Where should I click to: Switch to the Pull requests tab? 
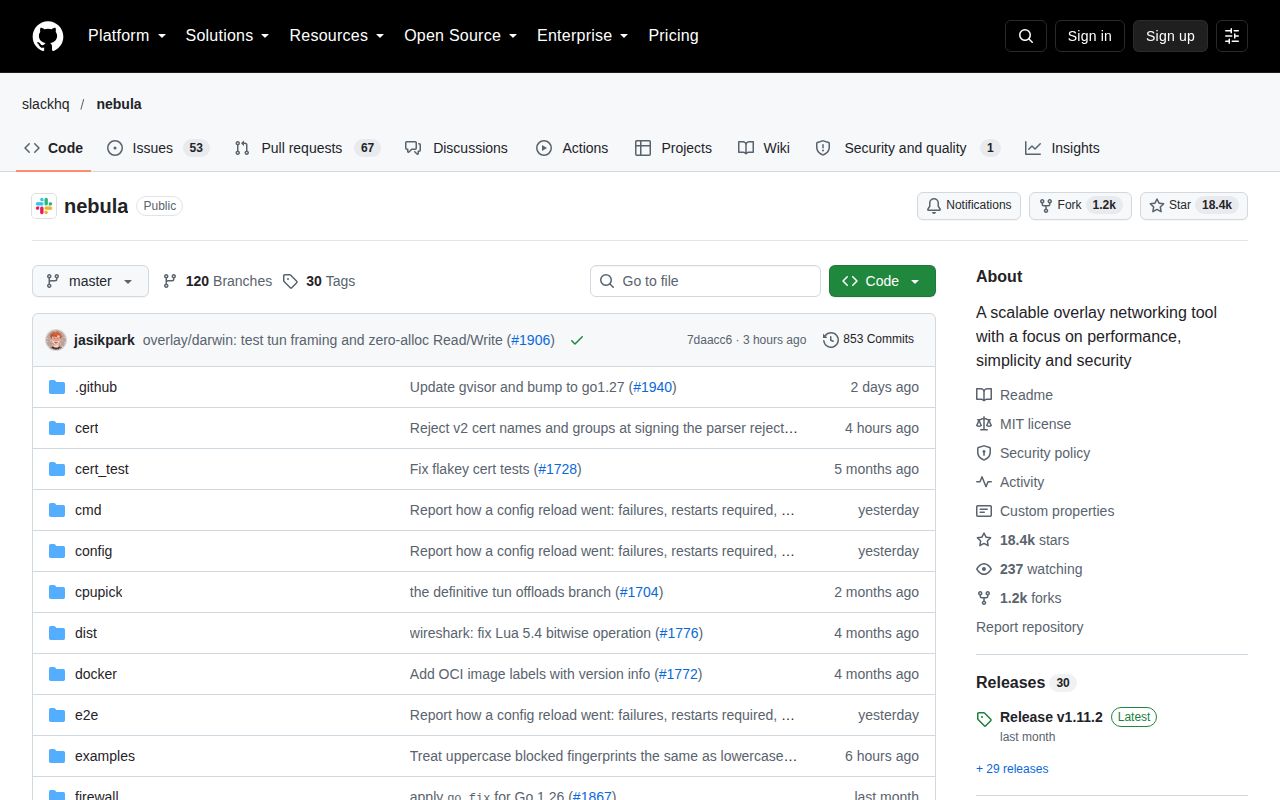[307, 148]
